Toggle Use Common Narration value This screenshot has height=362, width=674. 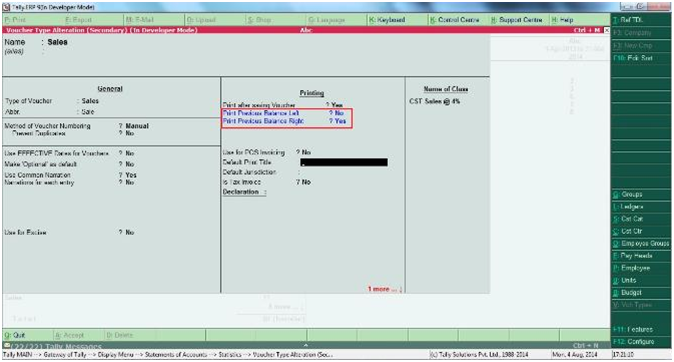tap(131, 175)
